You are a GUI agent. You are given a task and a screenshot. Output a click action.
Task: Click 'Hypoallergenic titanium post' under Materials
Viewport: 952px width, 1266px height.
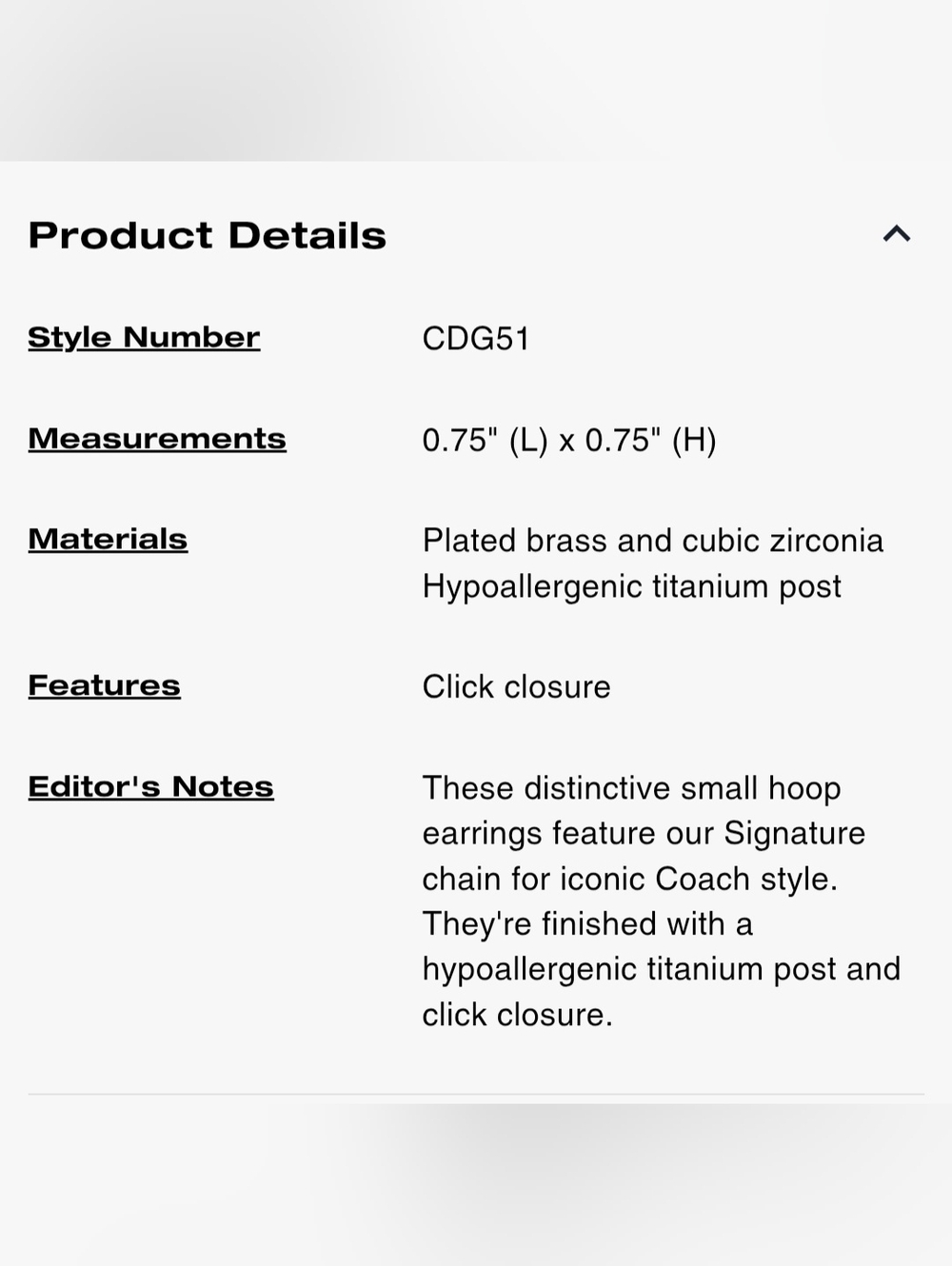coord(632,586)
